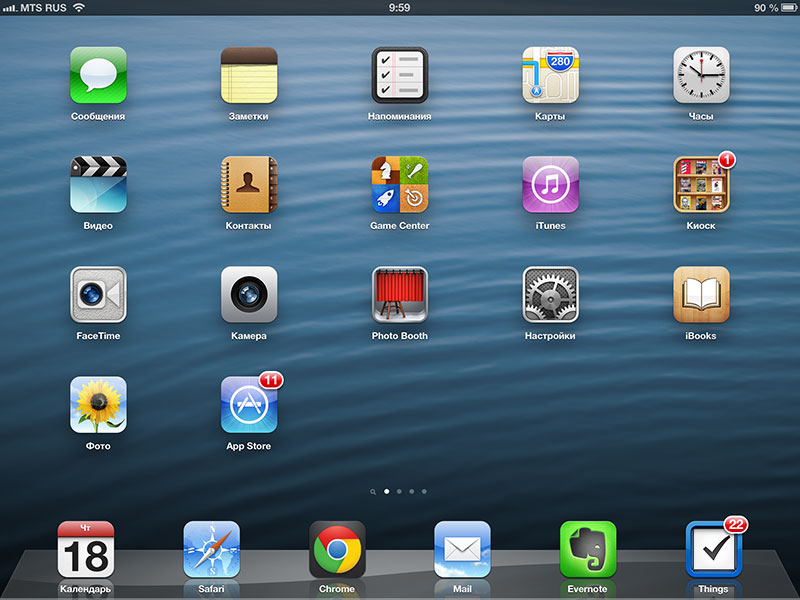Launch Chrome from the dock
Screen dimensions: 800x600
337,549
